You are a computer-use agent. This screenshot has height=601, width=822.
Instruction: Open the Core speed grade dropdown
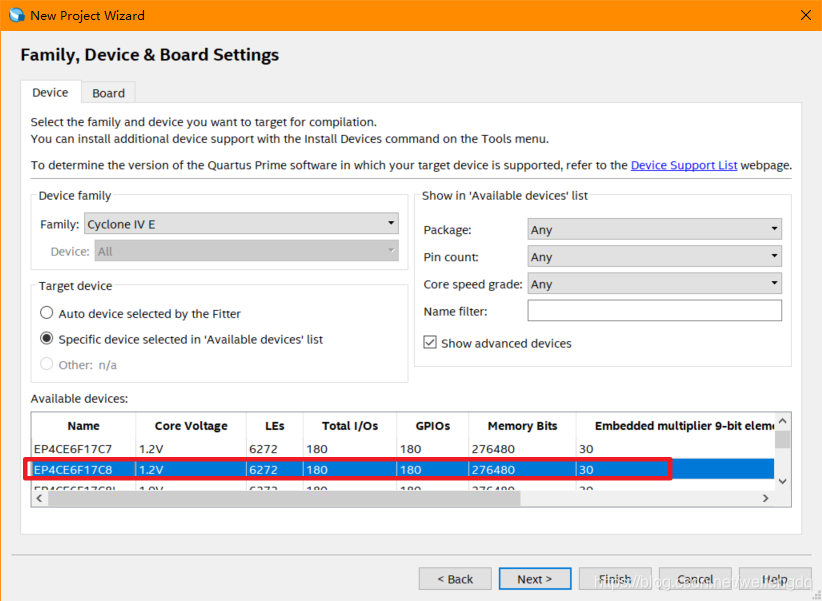click(x=654, y=284)
